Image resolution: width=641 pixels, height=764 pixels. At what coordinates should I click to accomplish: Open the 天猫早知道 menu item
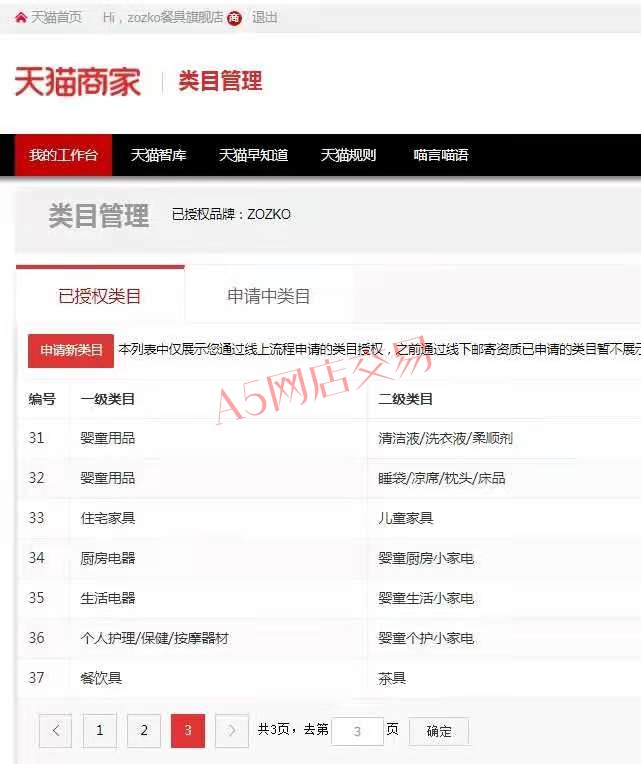tap(253, 155)
